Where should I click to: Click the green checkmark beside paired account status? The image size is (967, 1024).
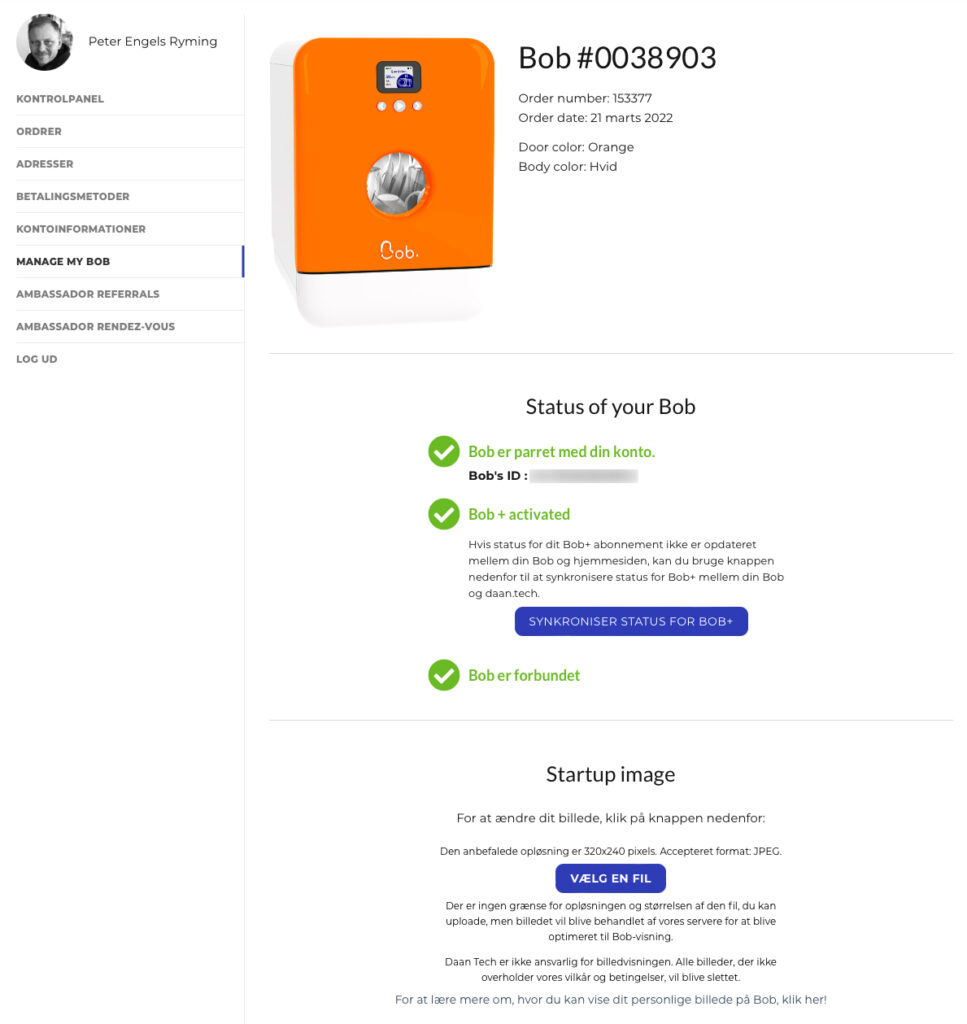[x=444, y=451]
